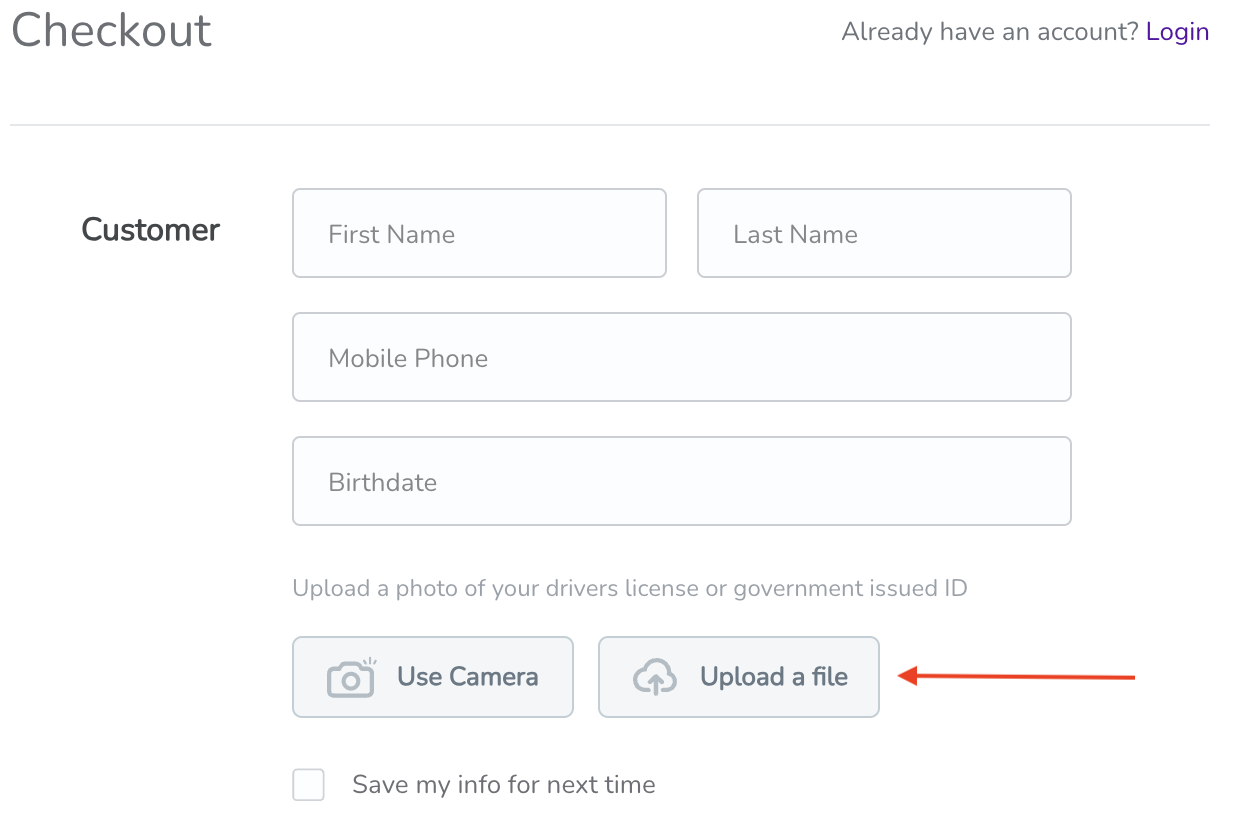Click the red arrow line's tail end
1240x830 pixels.
pyautogui.click(x=1130, y=677)
